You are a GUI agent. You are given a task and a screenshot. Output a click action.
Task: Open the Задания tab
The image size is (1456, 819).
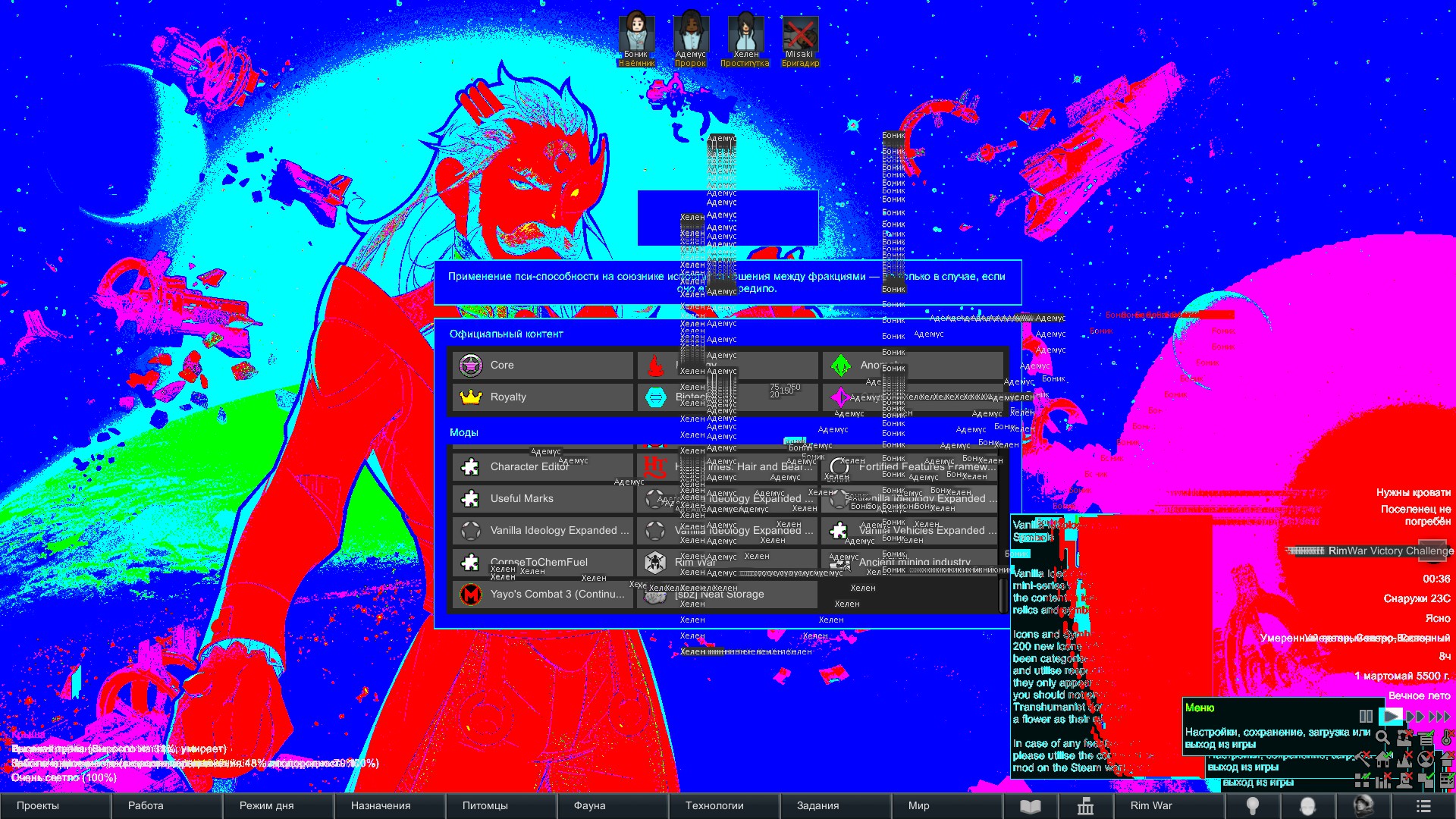tap(836, 806)
